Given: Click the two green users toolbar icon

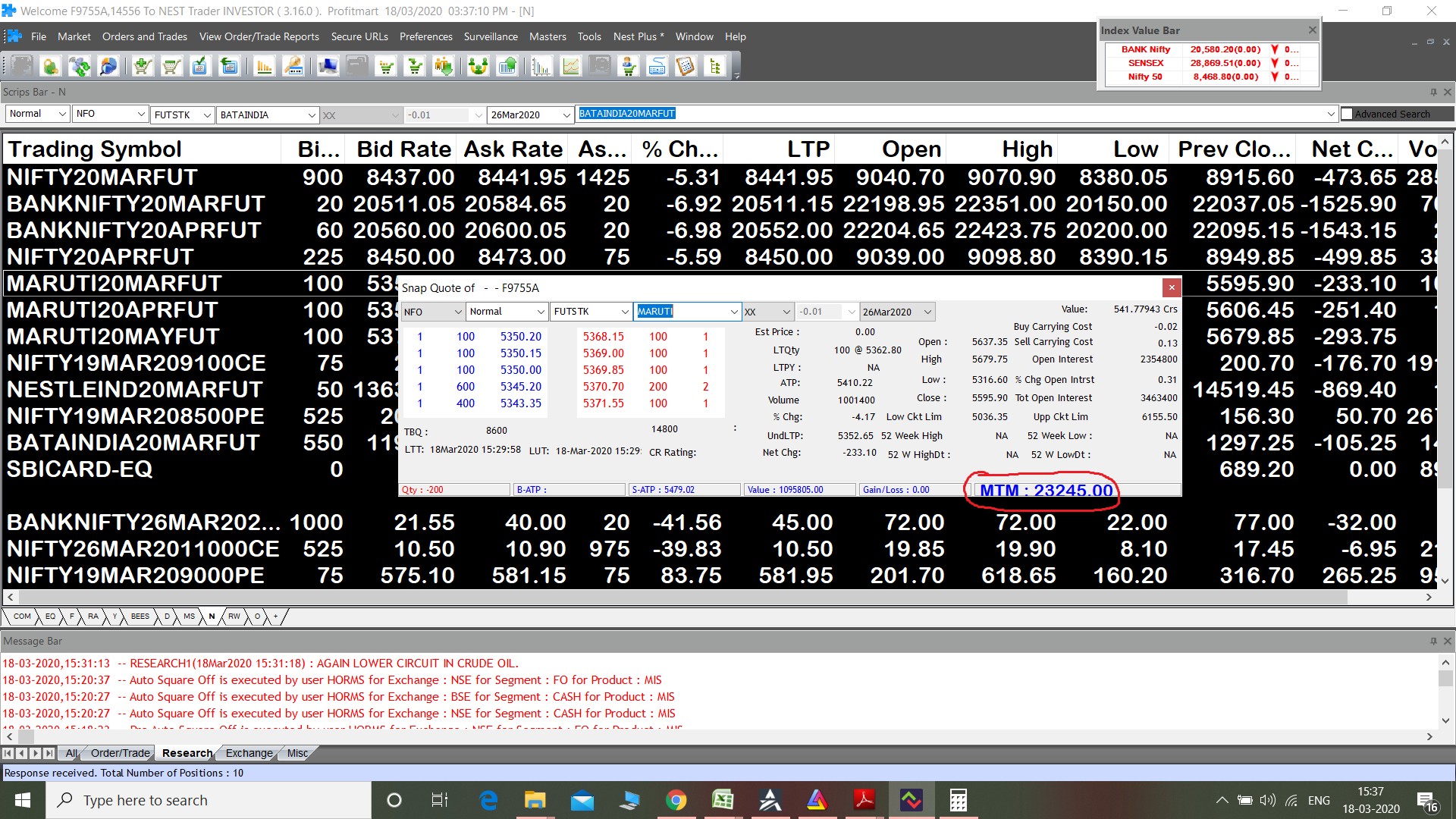Looking at the screenshot, I should (x=478, y=67).
